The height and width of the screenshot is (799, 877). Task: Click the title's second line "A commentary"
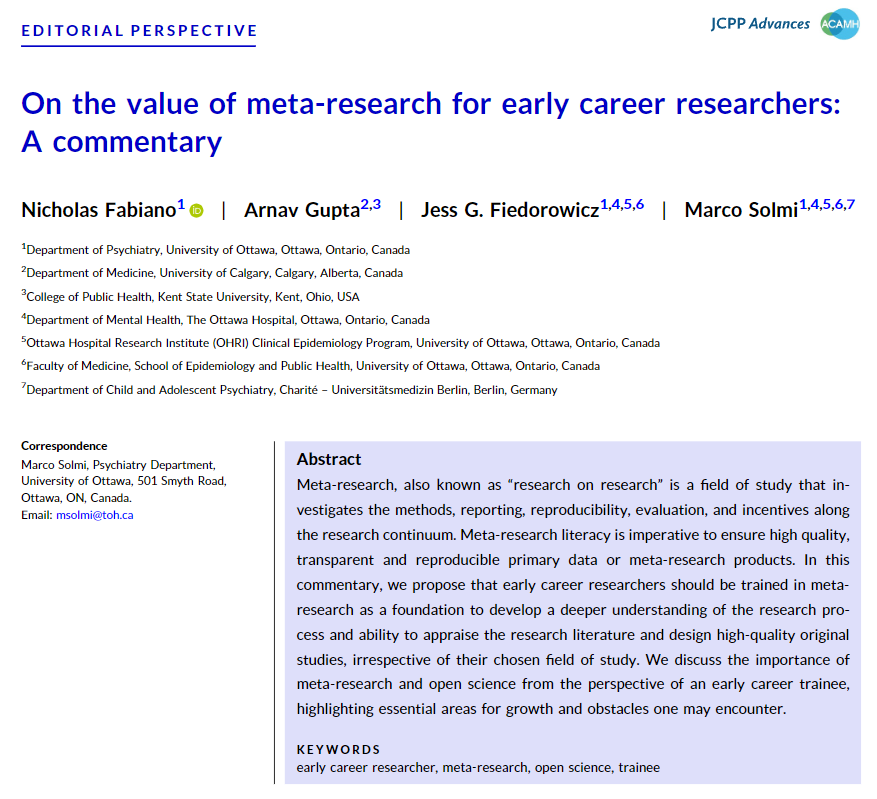click(121, 142)
